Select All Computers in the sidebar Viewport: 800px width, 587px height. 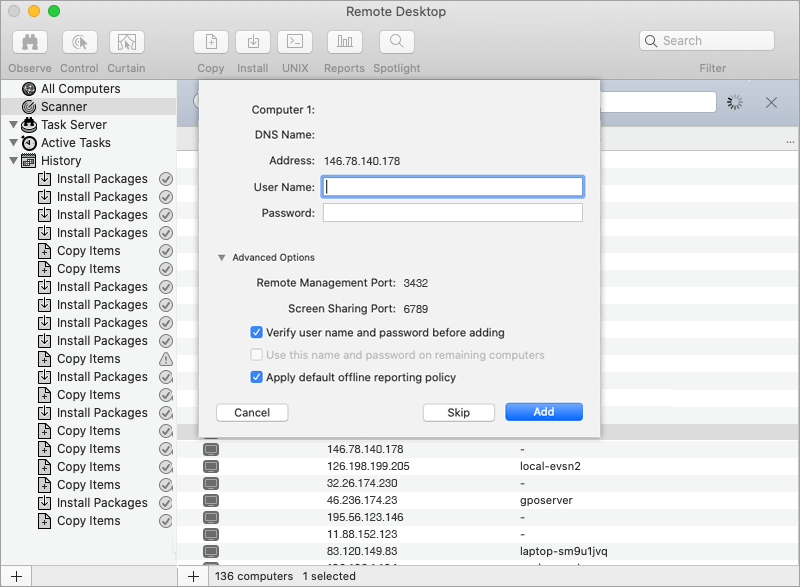tap(80, 89)
